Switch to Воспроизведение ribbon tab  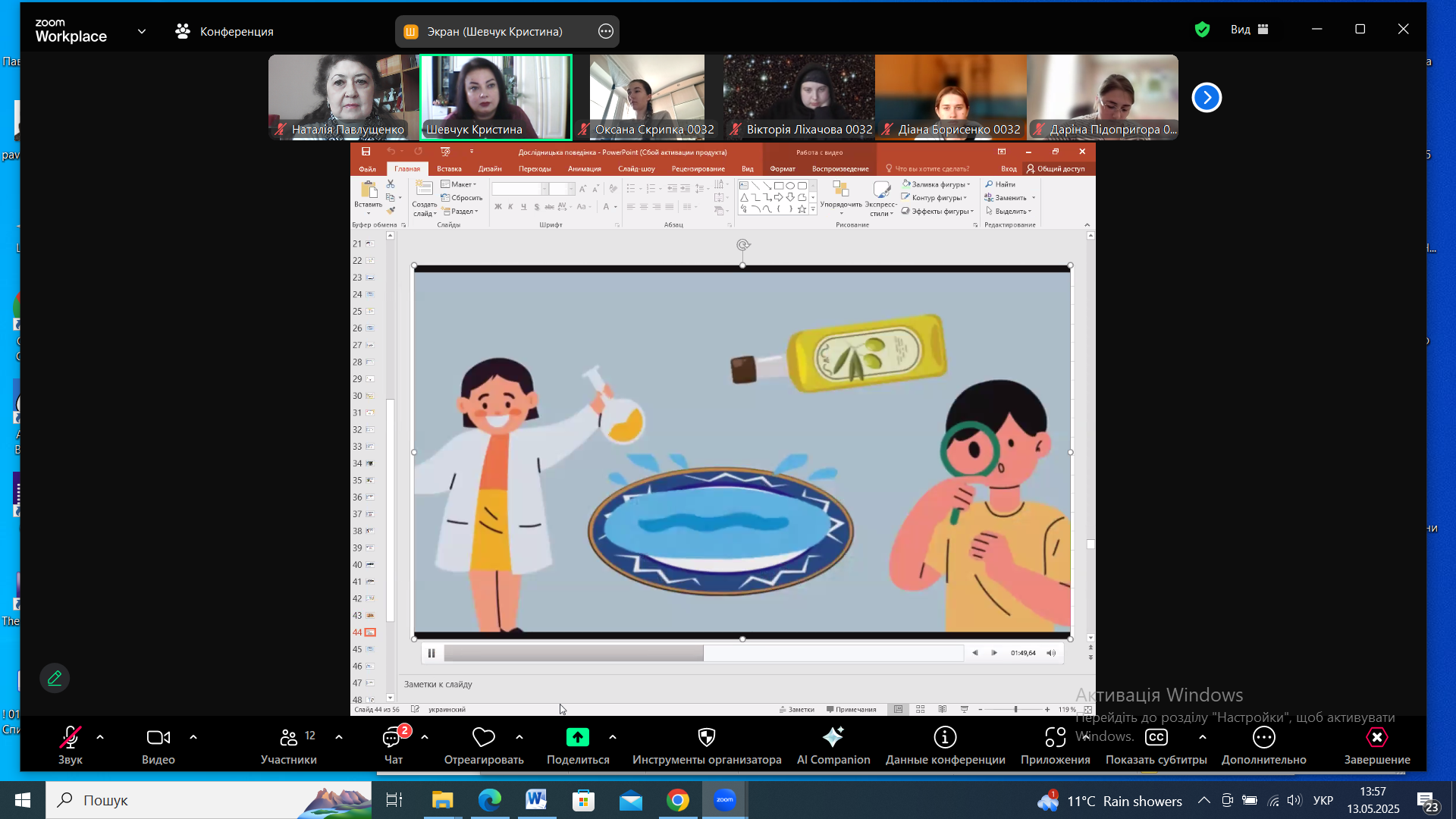click(x=840, y=169)
